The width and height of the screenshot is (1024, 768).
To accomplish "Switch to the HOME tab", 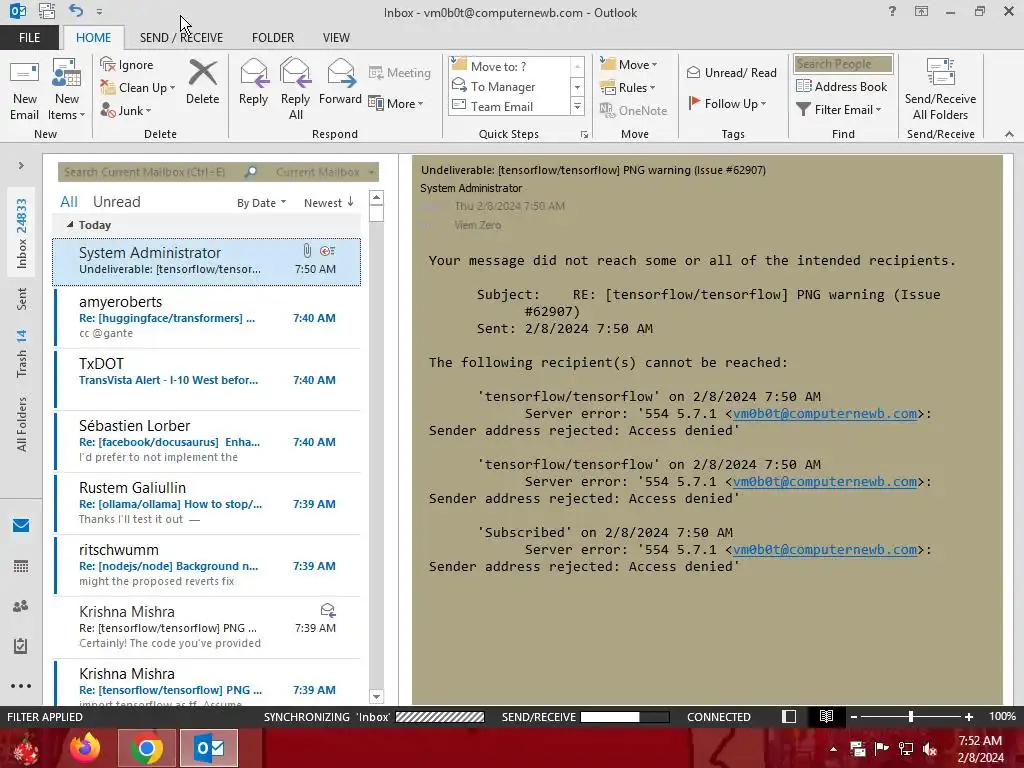I will (x=93, y=38).
